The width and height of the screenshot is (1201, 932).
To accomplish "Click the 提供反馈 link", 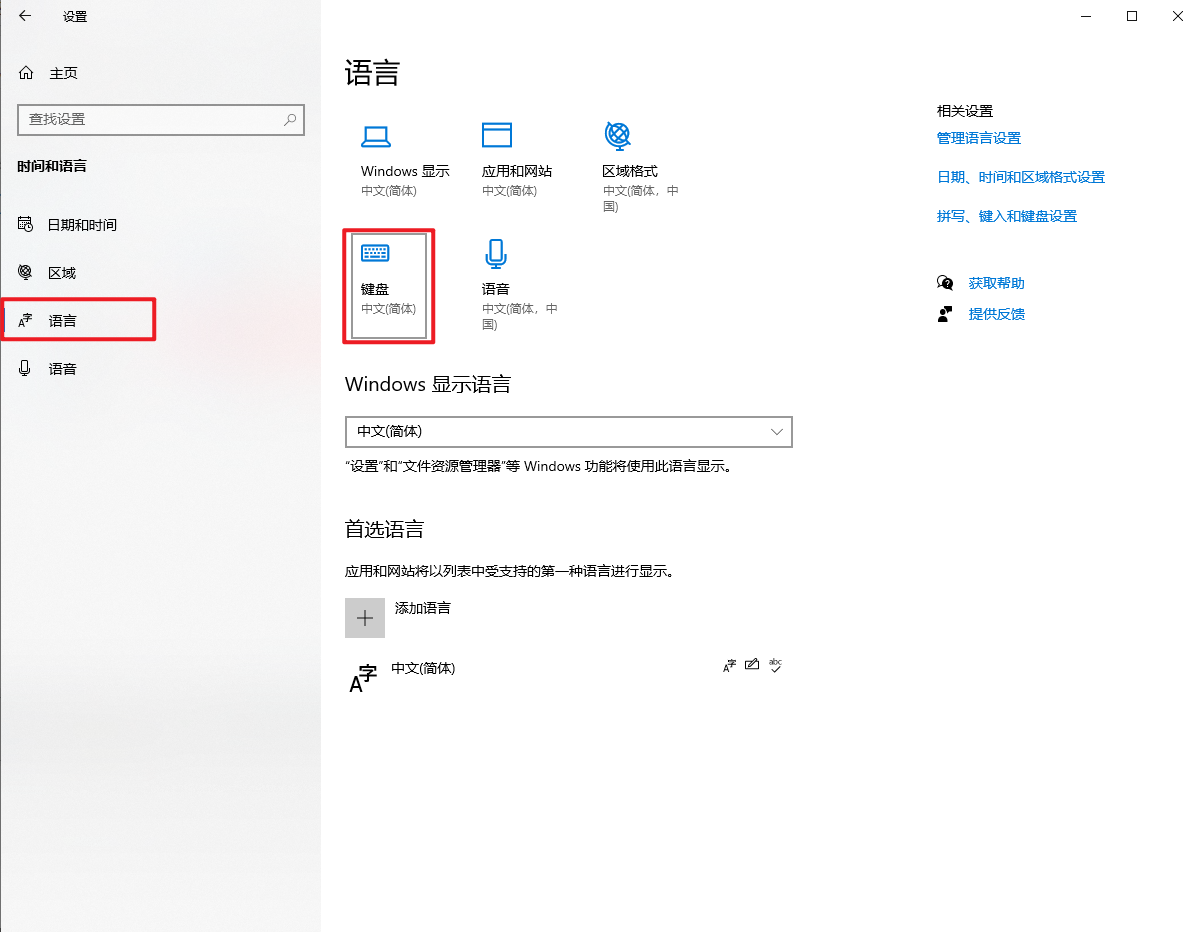I will tap(997, 314).
